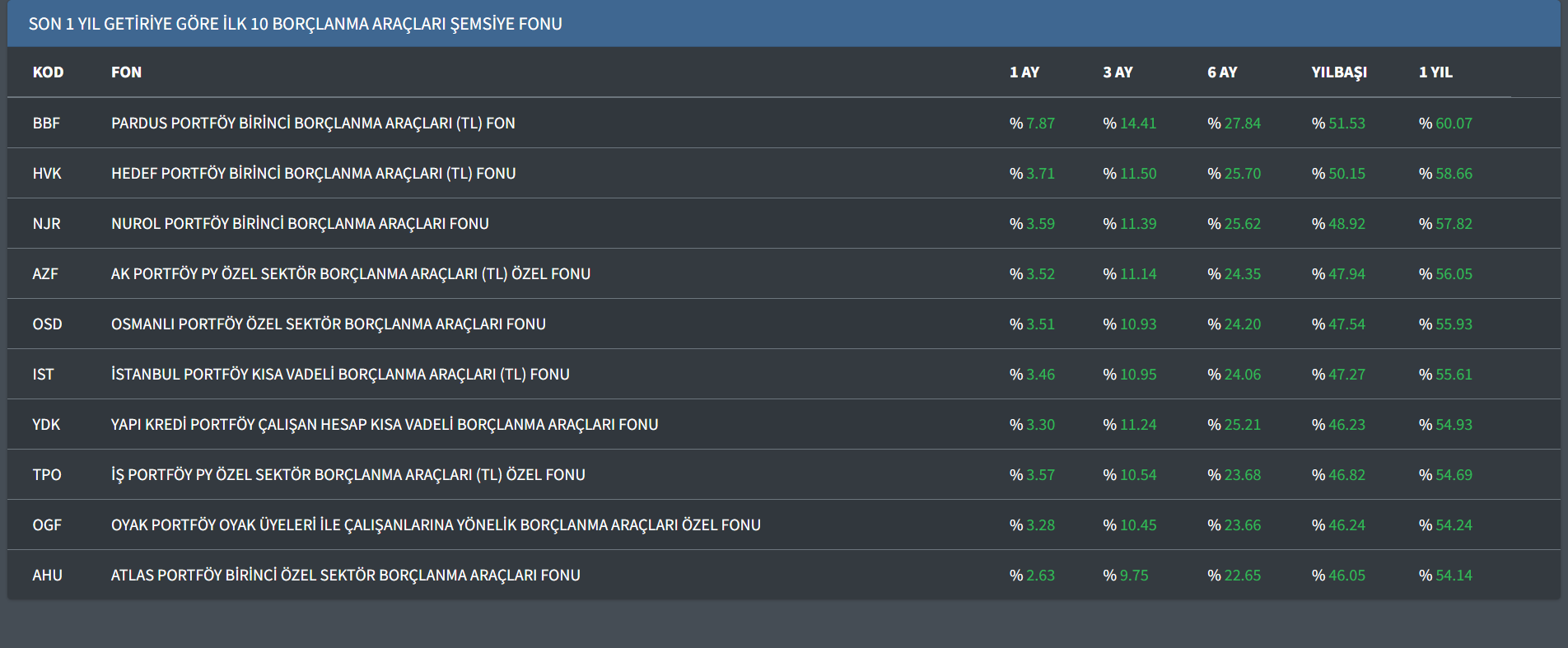Click the 1 AY column header
The height and width of the screenshot is (648, 1568).
point(1024,72)
